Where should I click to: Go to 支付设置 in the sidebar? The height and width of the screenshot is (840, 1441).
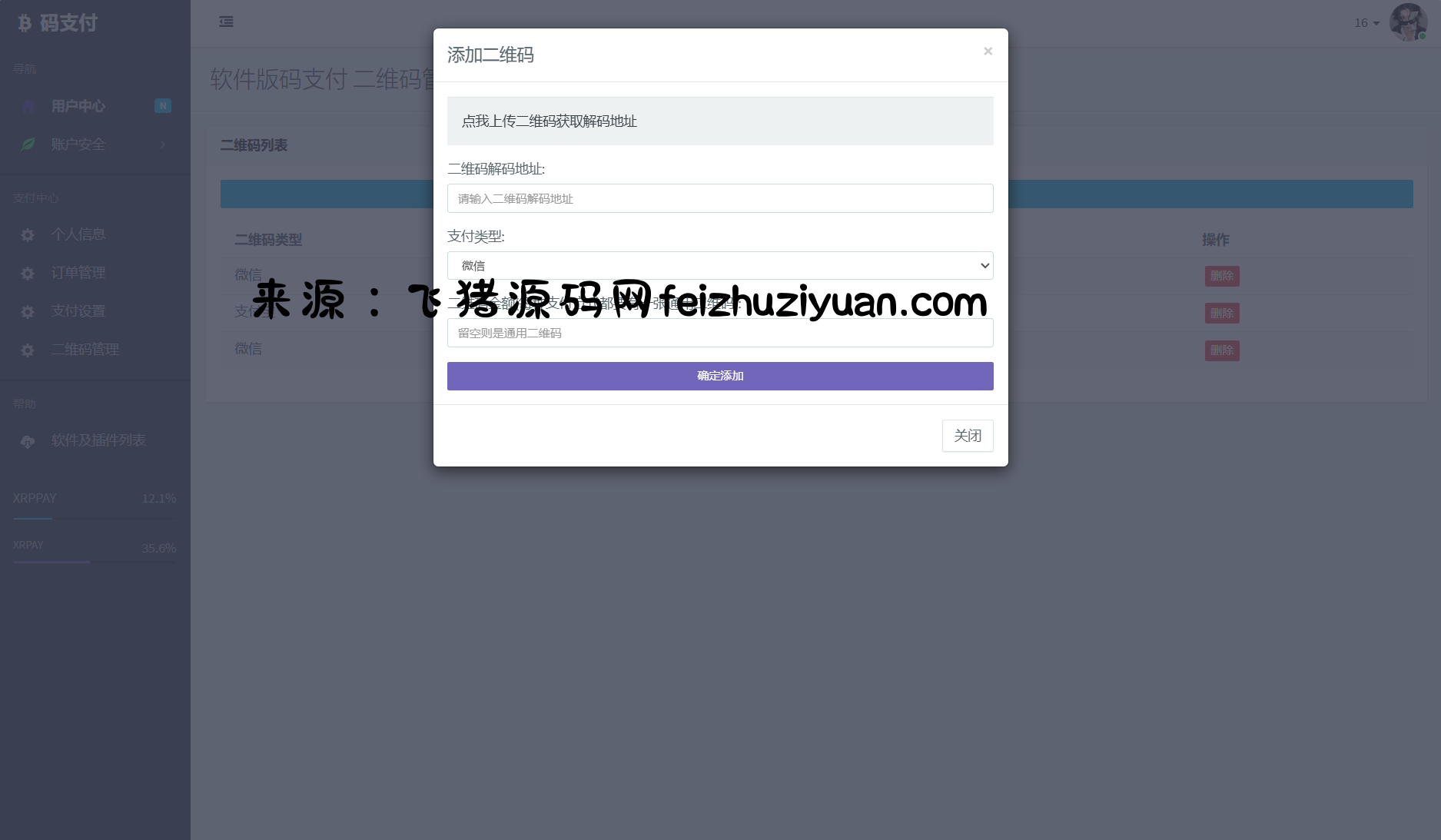pos(78,311)
